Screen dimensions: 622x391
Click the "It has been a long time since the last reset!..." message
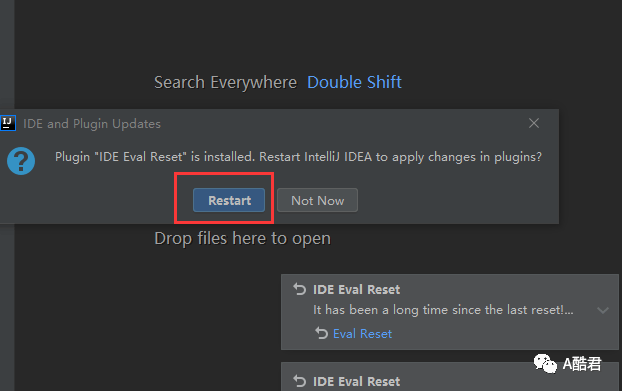click(x=443, y=310)
